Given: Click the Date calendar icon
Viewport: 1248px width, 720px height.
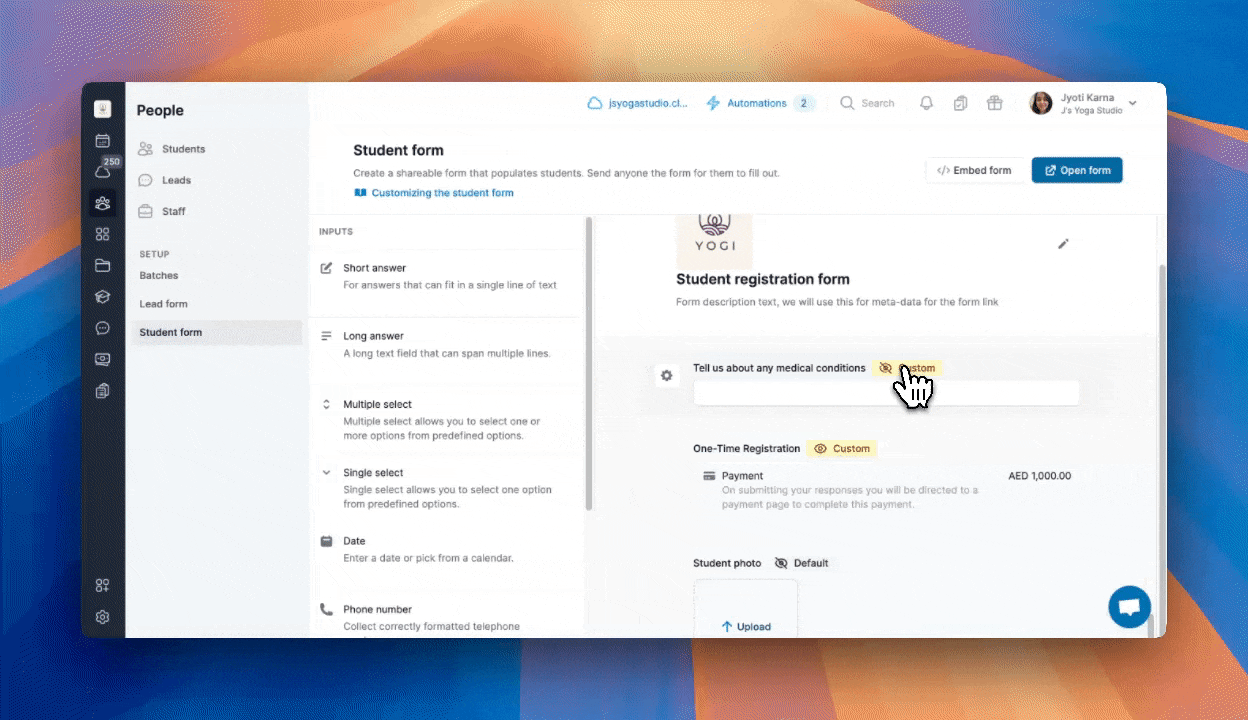Looking at the screenshot, I should (326, 541).
